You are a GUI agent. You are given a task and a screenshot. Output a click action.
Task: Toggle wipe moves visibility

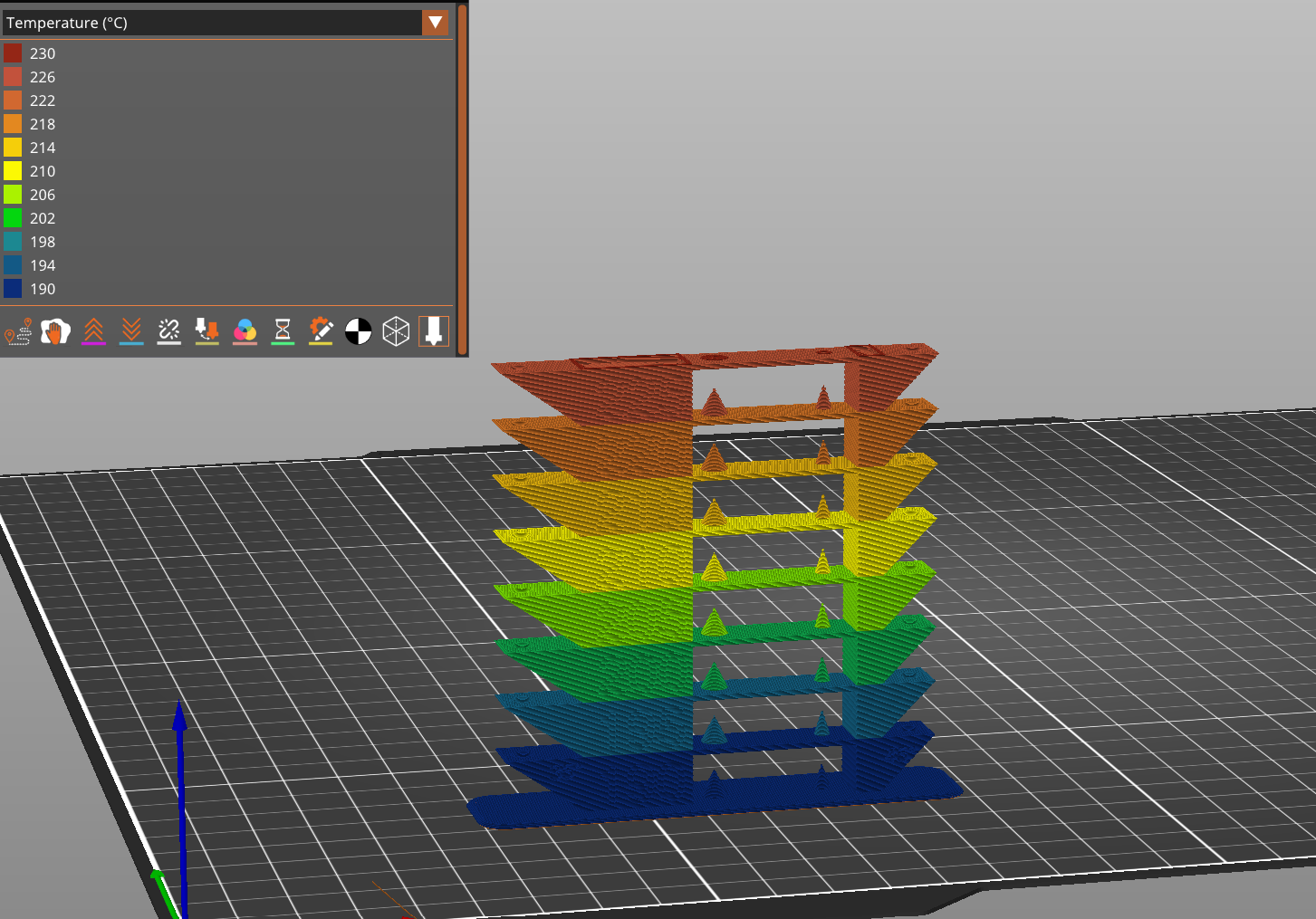tap(56, 331)
